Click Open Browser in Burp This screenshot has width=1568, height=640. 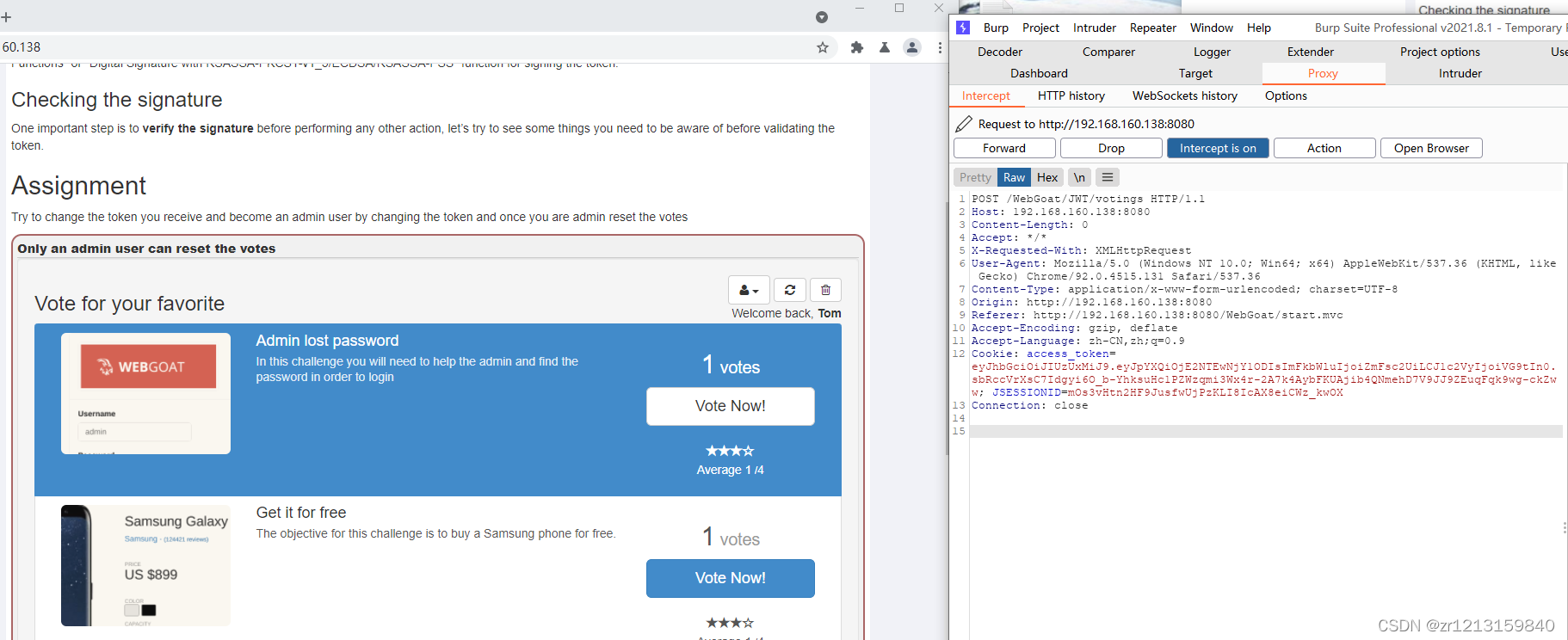tap(1431, 148)
